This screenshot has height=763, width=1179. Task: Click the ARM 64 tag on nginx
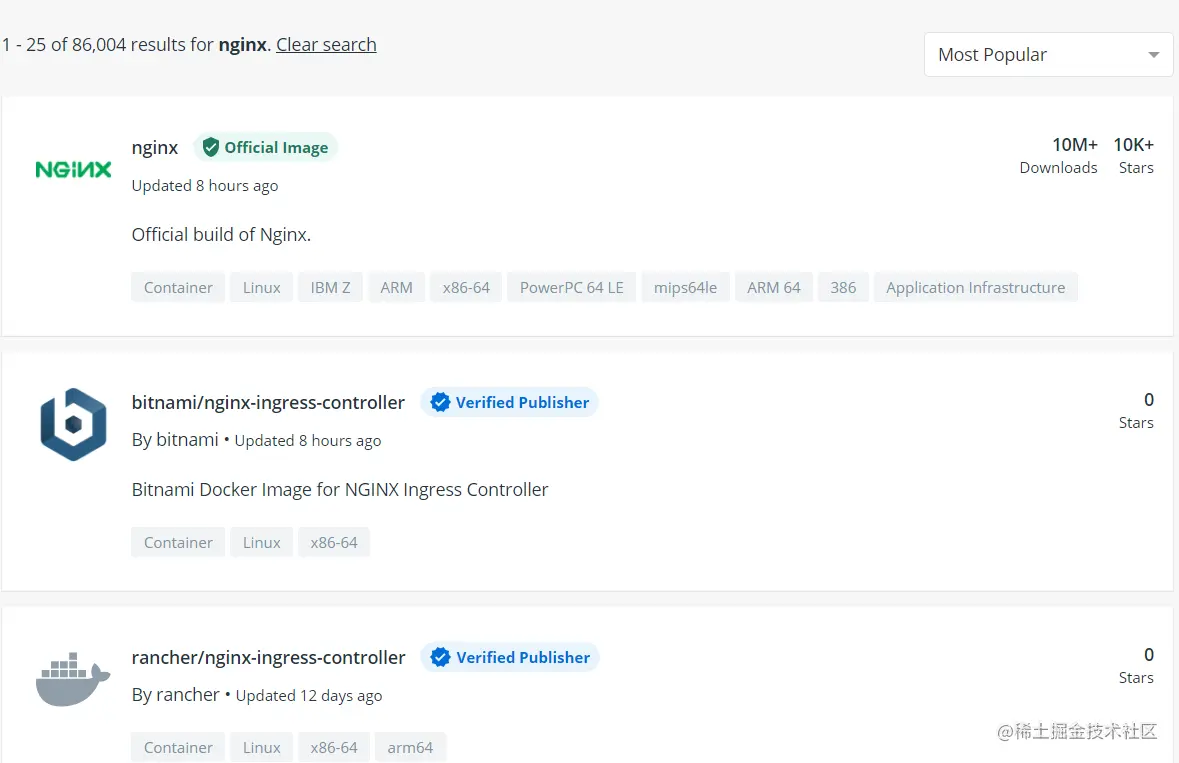(x=774, y=287)
